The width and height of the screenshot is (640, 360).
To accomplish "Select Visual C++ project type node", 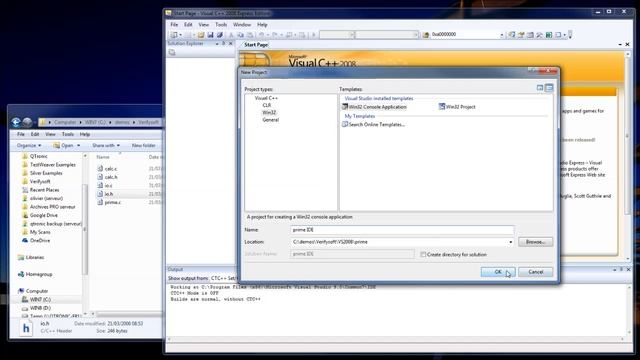I will [x=266, y=98].
